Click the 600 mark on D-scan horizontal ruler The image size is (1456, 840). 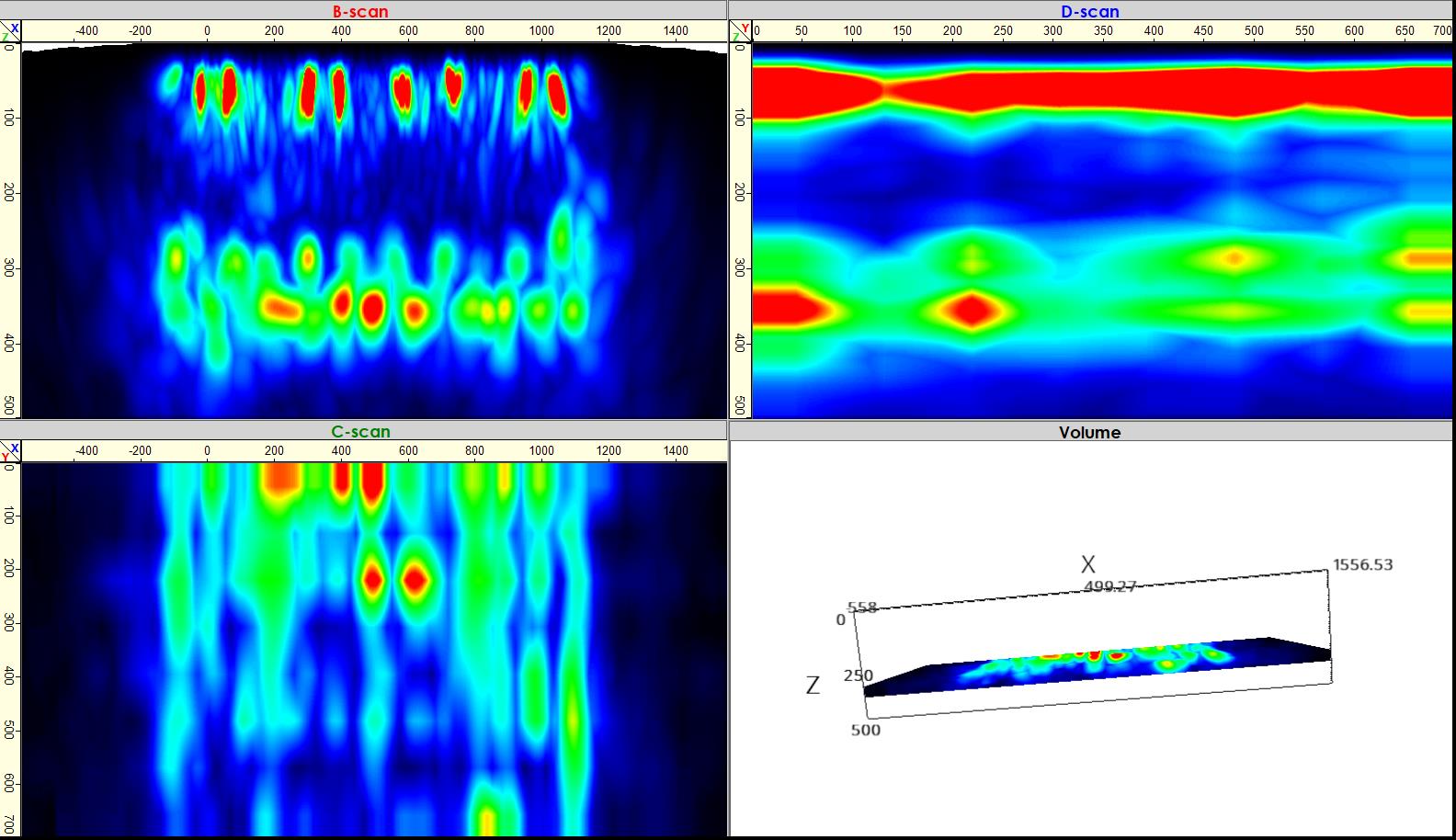pos(1354,31)
